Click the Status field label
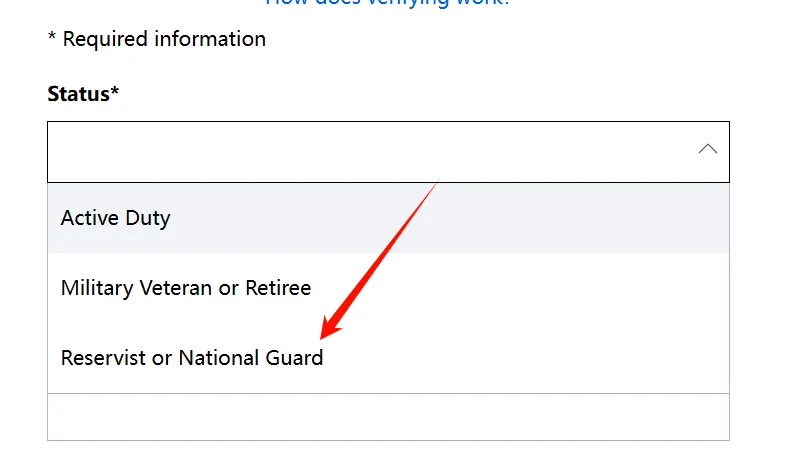 point(78,94)
